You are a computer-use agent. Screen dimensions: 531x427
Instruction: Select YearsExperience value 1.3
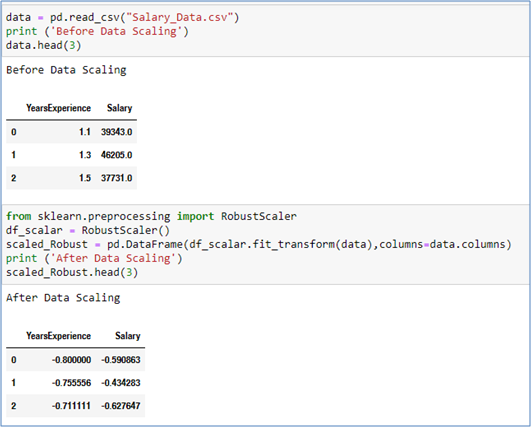pos(85,155)
